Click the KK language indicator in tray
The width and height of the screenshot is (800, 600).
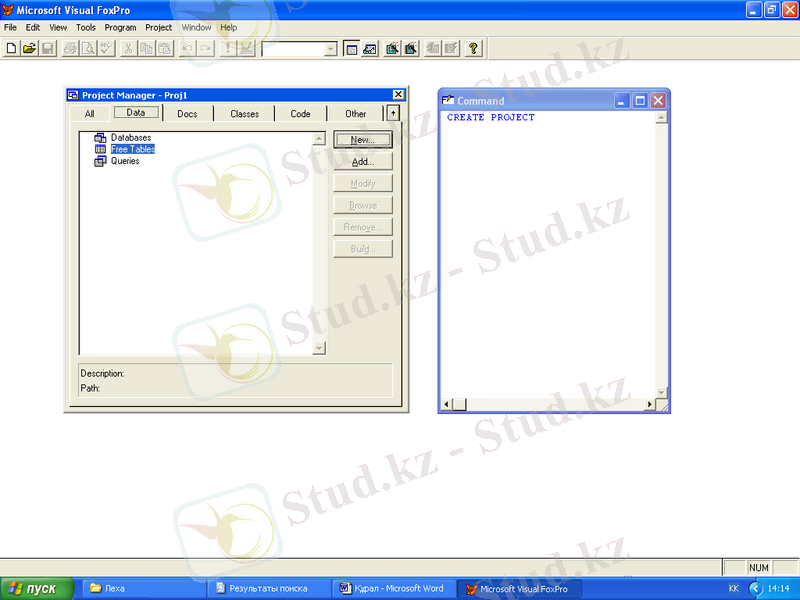point(734,588)
